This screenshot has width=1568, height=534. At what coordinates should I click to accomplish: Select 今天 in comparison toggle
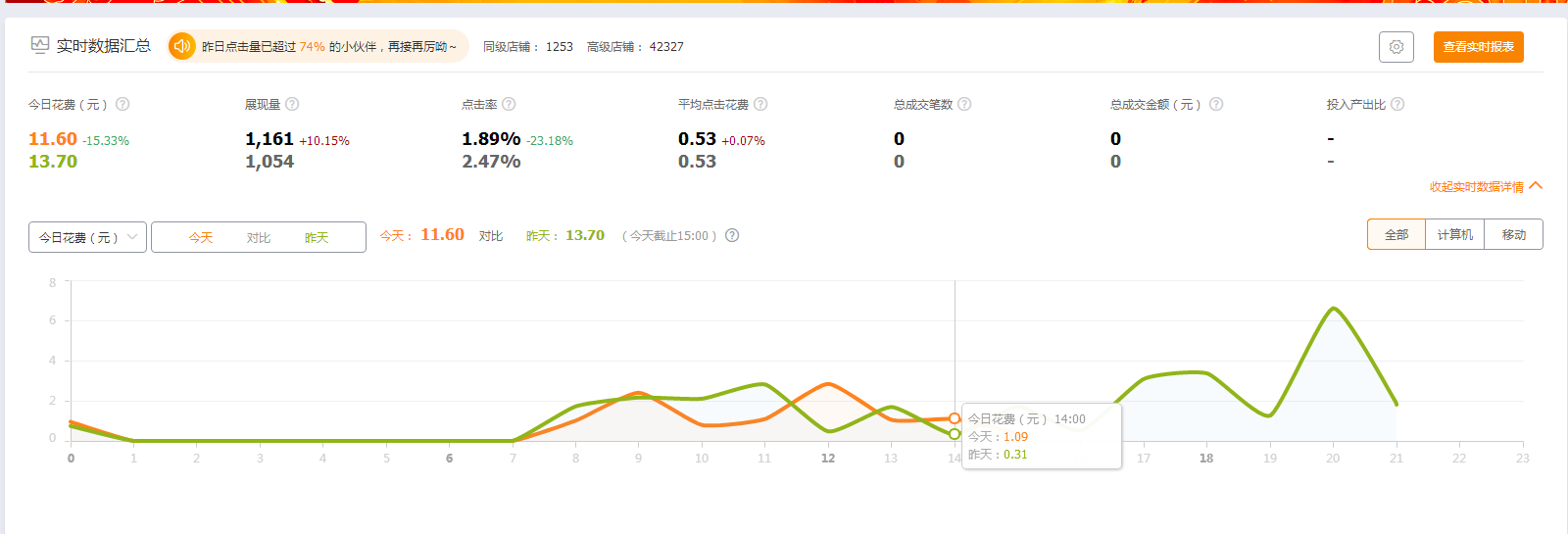tap(201, 238)
